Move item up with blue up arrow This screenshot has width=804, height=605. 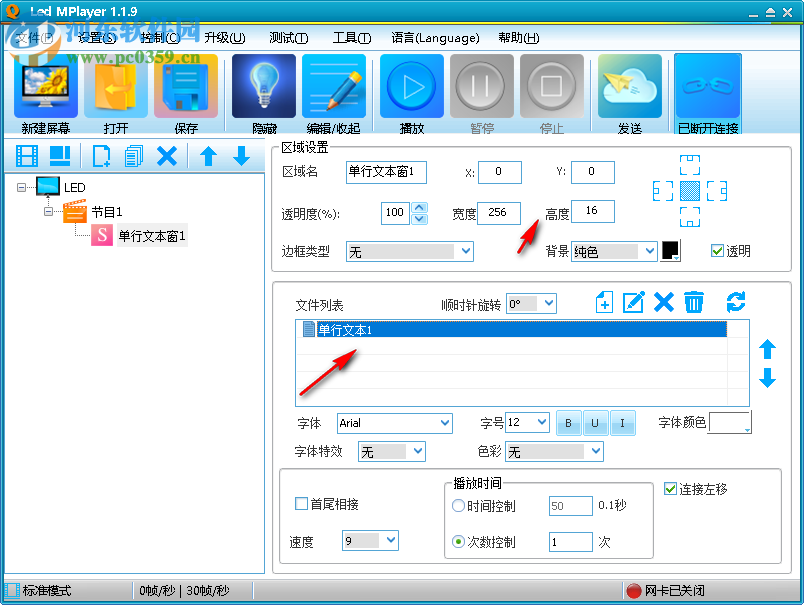pos(768,350)
